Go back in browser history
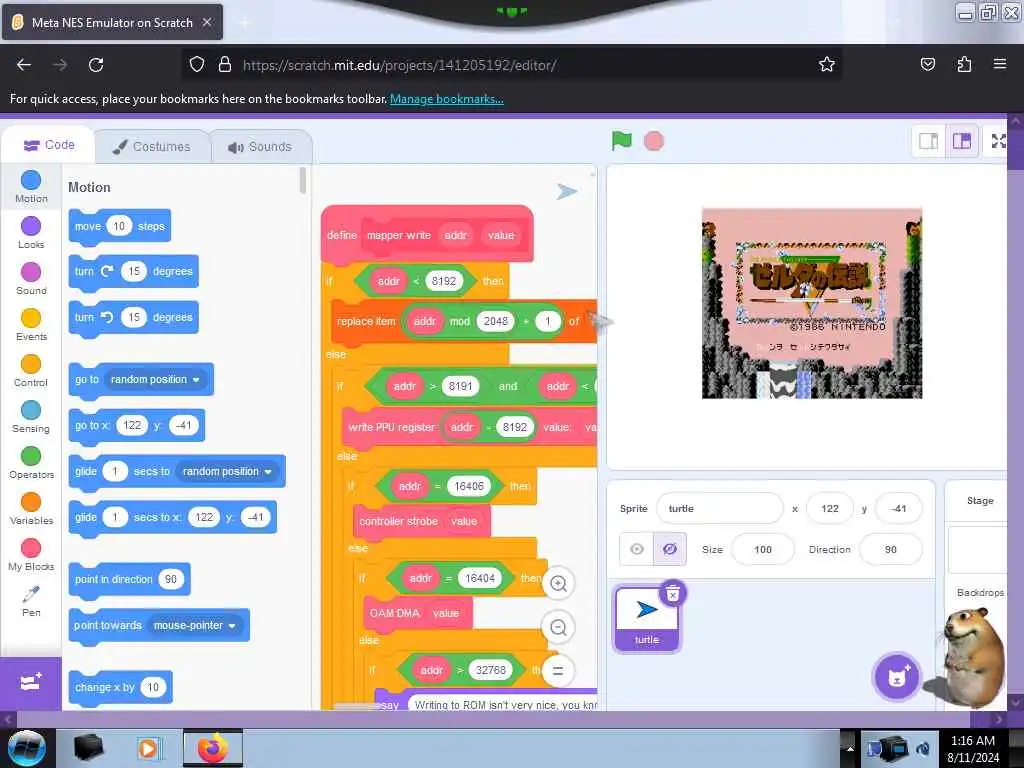The image size is (1024, 768). (x=24, y=65)
